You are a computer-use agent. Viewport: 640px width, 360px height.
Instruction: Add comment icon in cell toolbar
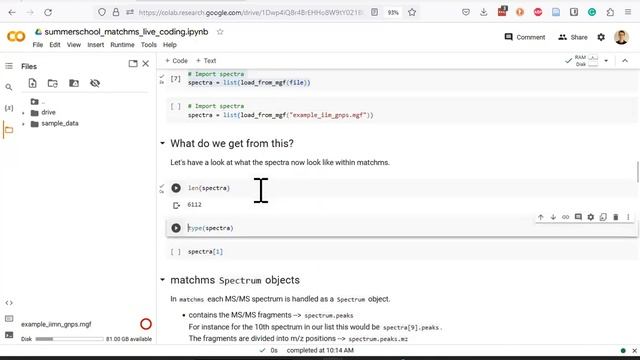578,217
